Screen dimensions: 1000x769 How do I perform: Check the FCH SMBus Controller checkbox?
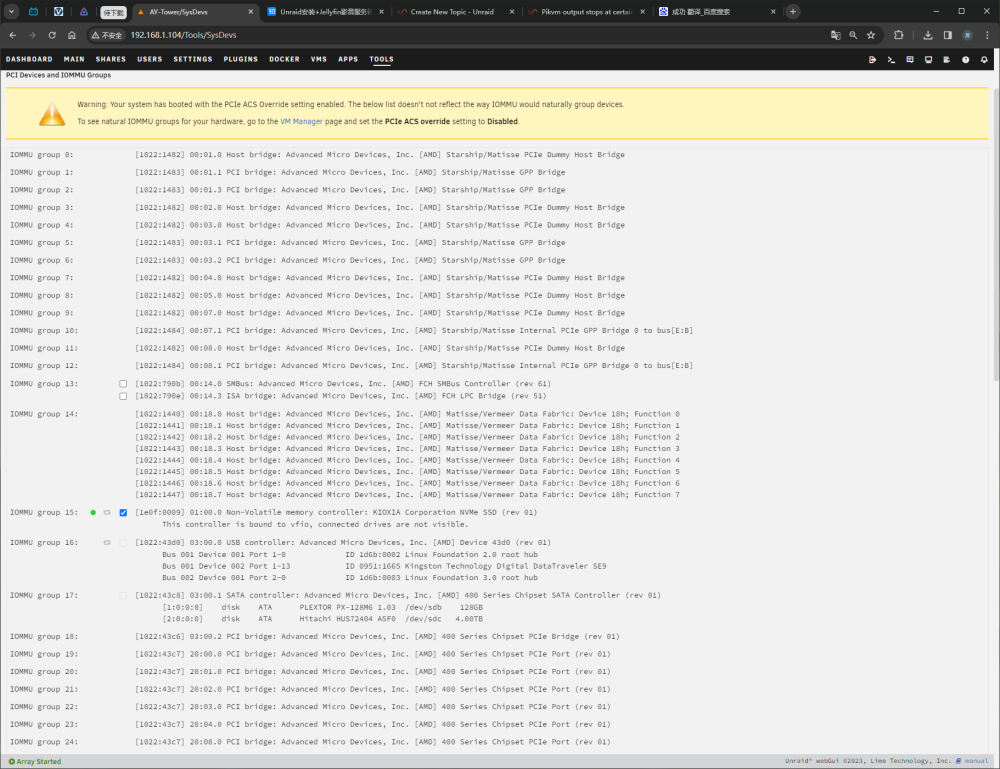123,384
